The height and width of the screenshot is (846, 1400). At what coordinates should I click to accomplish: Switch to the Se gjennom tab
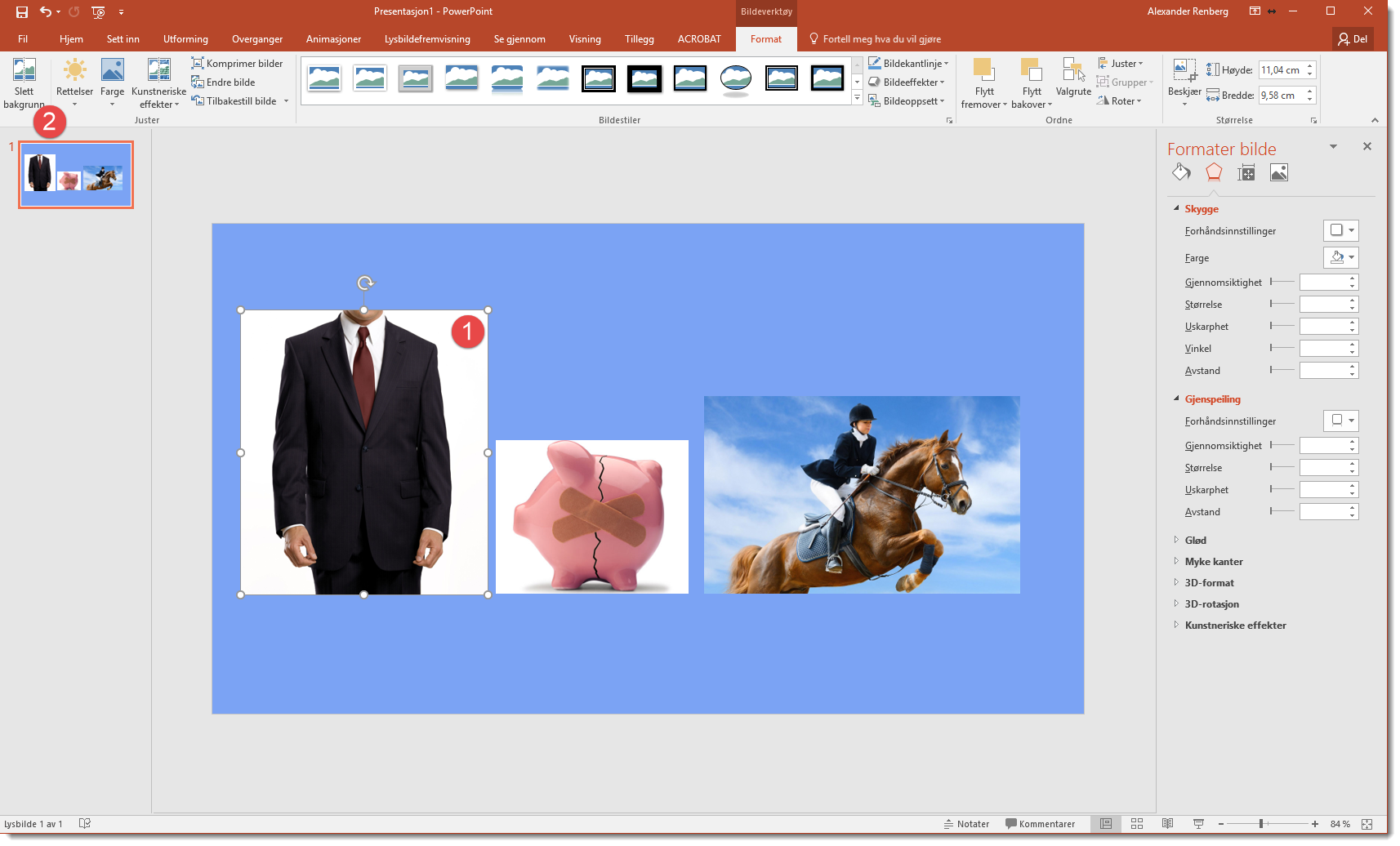pos(519,39)
